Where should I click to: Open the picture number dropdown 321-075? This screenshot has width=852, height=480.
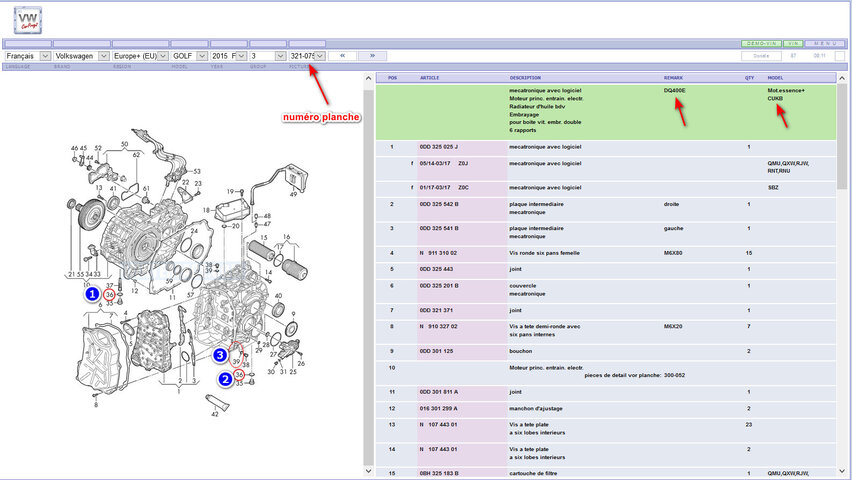coord(307,56)
